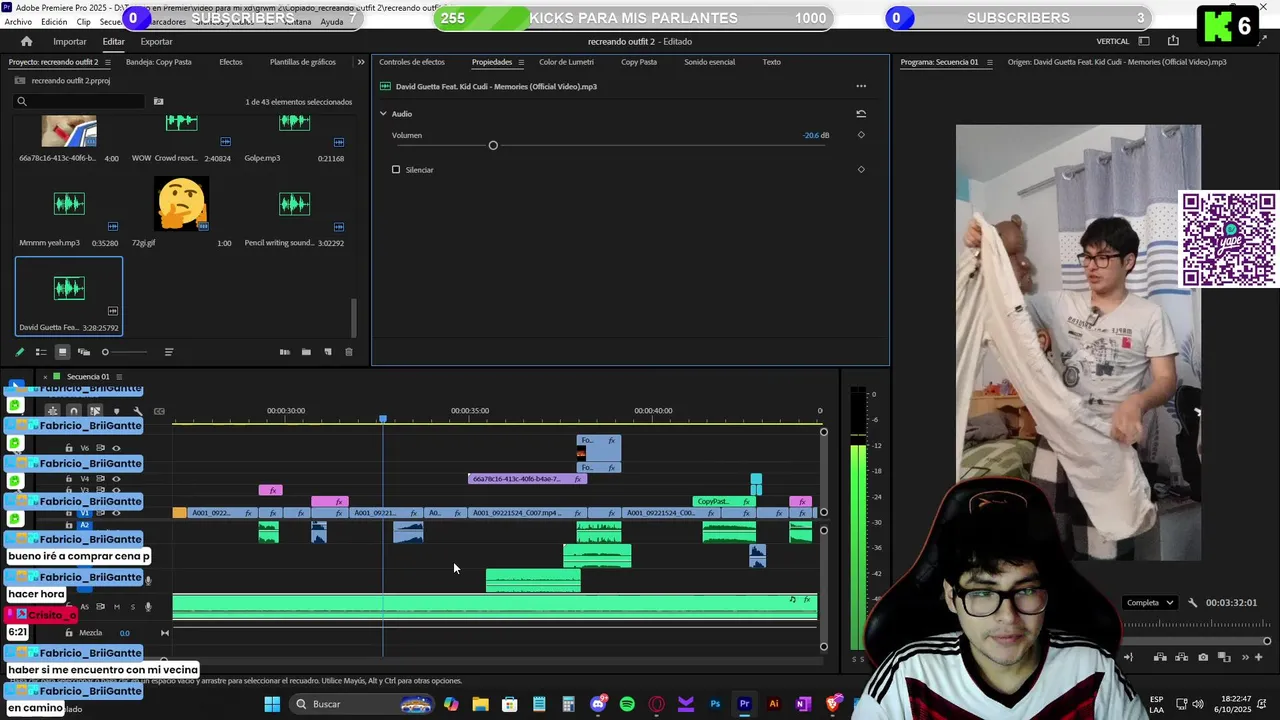Switch to Sonido esencial tab
Screen dimensions: 1280x720
pyautogui.click(x=709, y=62)
